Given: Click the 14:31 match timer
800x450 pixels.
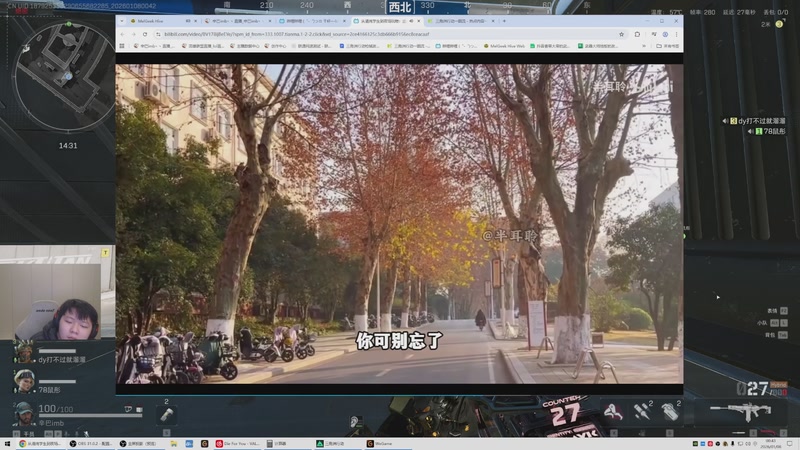Looking at the screenshot, I should click(68, 146).
